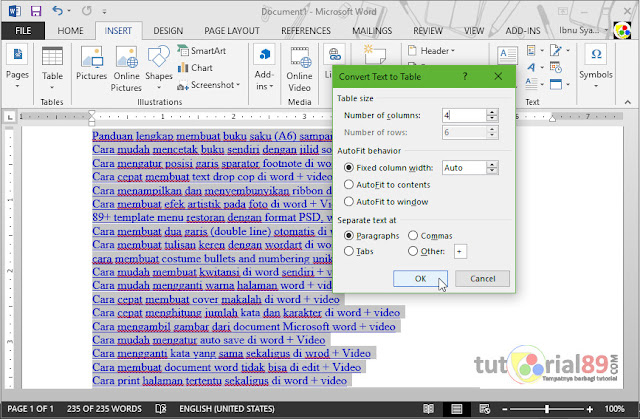This screenshot has width=640, height=419.
Task: Open proofing errors icon in status bar
Action: point(161,409)
